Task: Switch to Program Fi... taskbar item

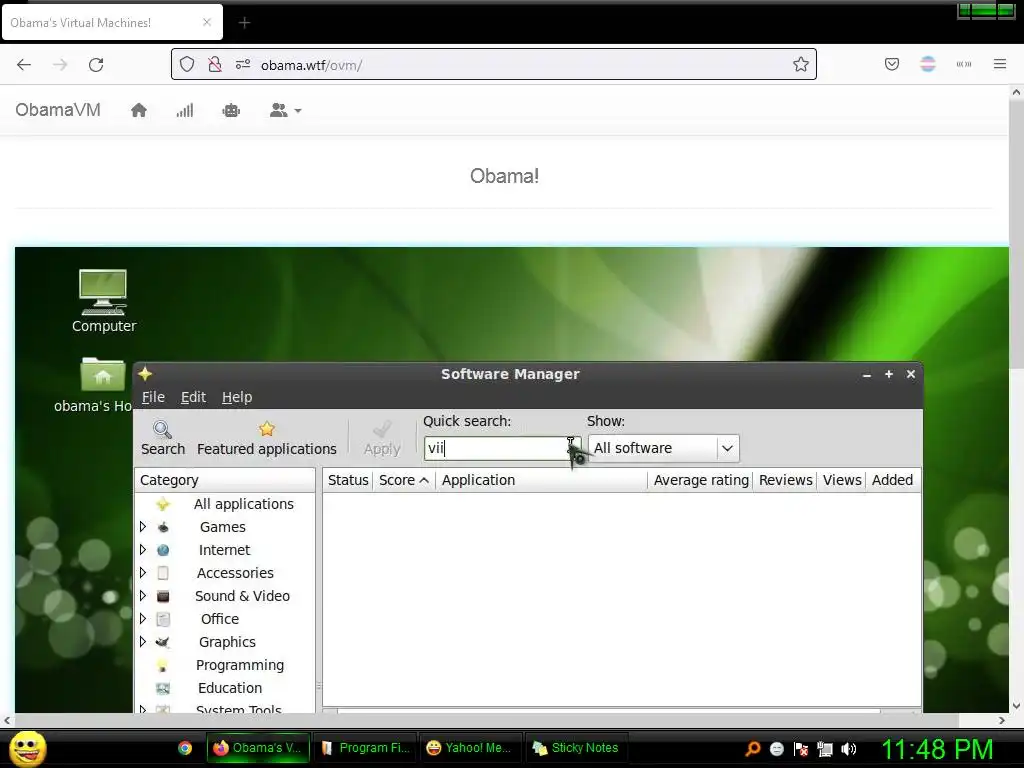Action: click(365, 748)
